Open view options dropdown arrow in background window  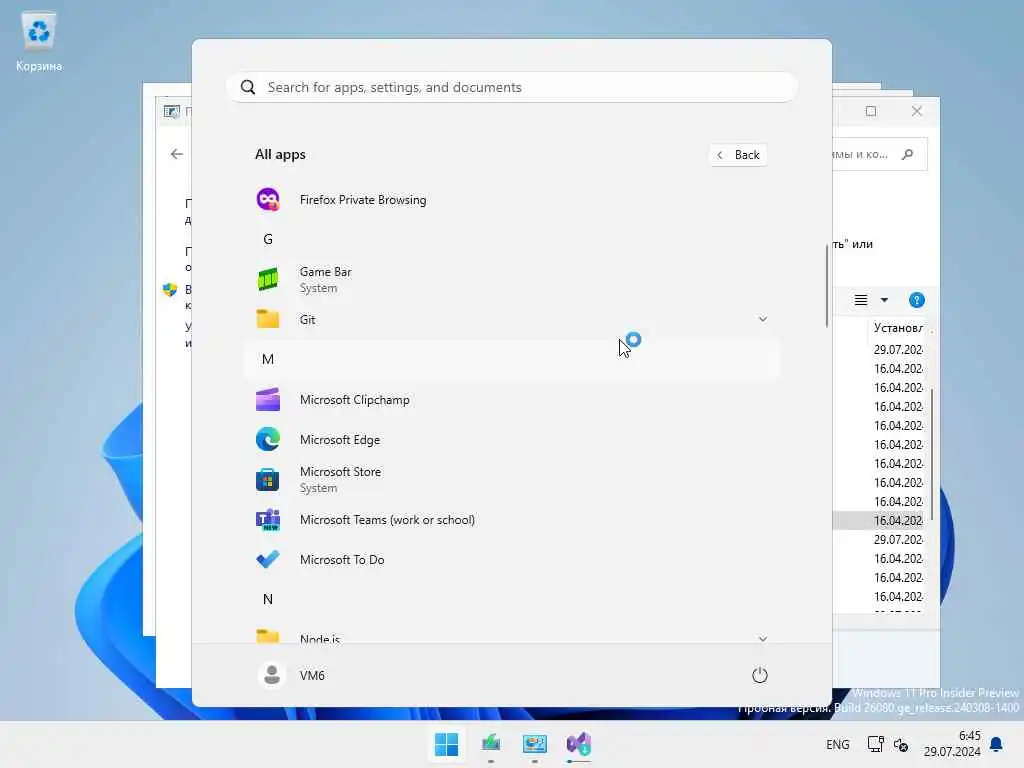pyautogui.click(x=884, y=300)
